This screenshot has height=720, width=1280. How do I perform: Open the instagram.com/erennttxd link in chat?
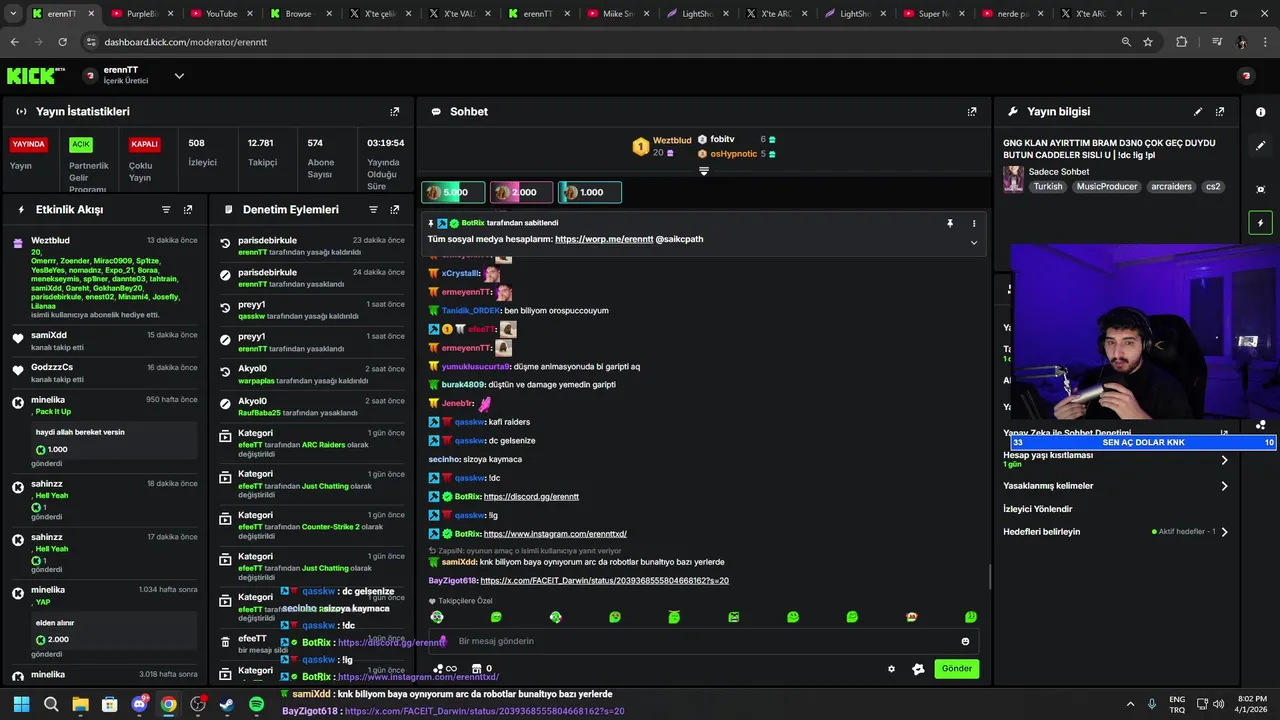point(555,534)
